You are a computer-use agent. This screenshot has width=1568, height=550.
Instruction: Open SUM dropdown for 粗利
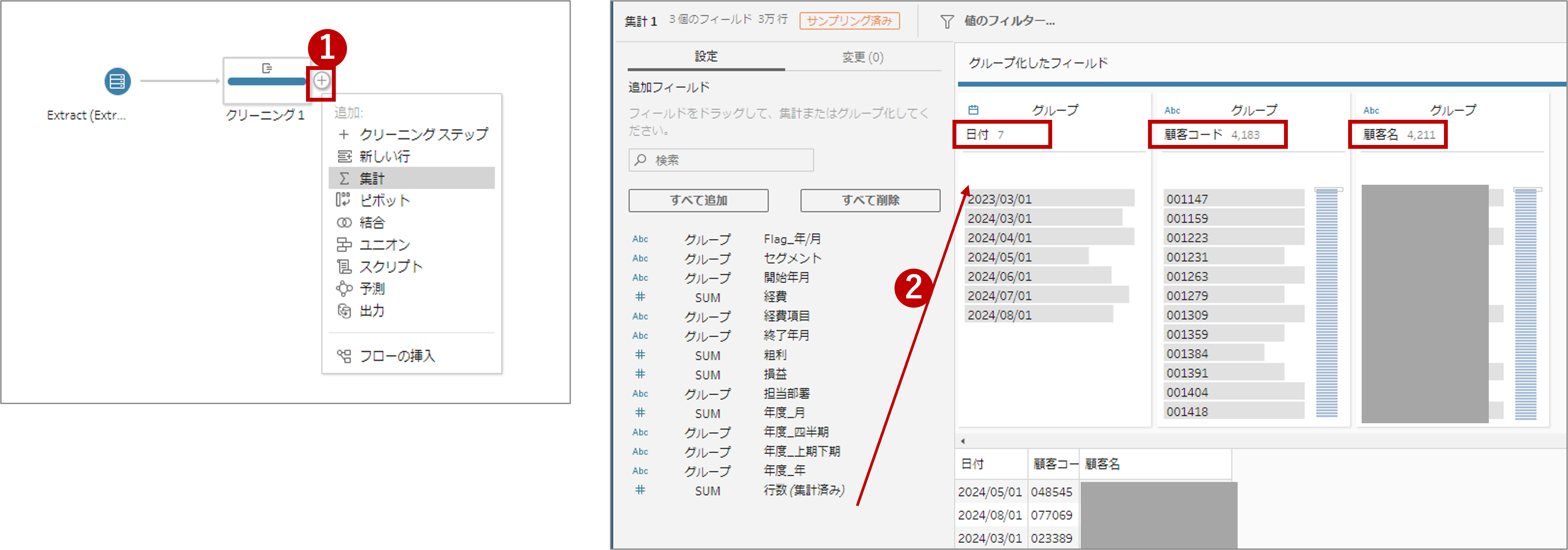(707, 355)
